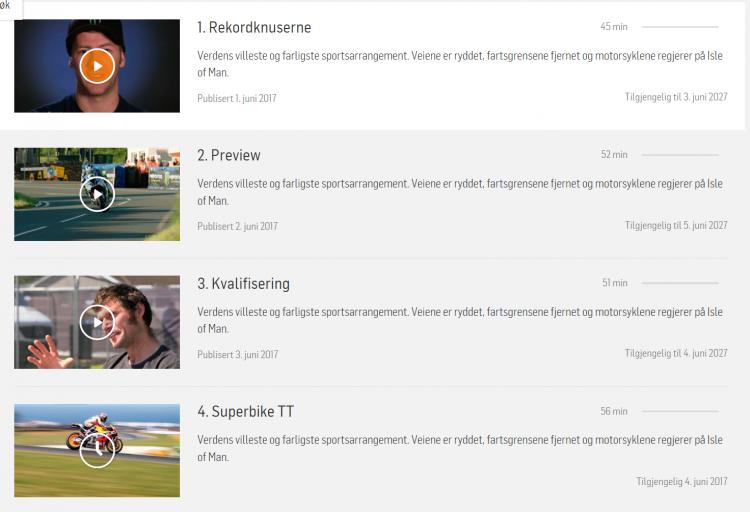Click progress bar for Rekordknuserne episode

pyautogui.click(x=680, y=27)
